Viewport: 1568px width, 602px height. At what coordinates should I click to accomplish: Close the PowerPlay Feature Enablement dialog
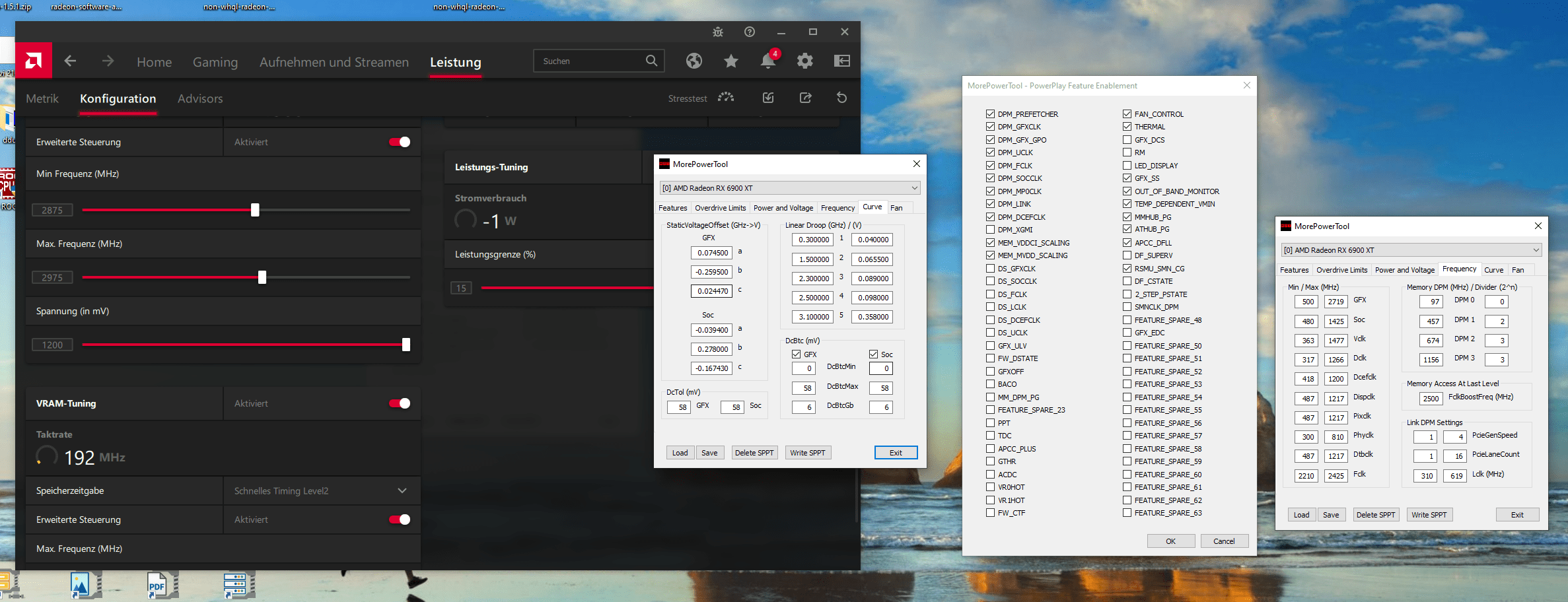click(x=1246, y=85)
